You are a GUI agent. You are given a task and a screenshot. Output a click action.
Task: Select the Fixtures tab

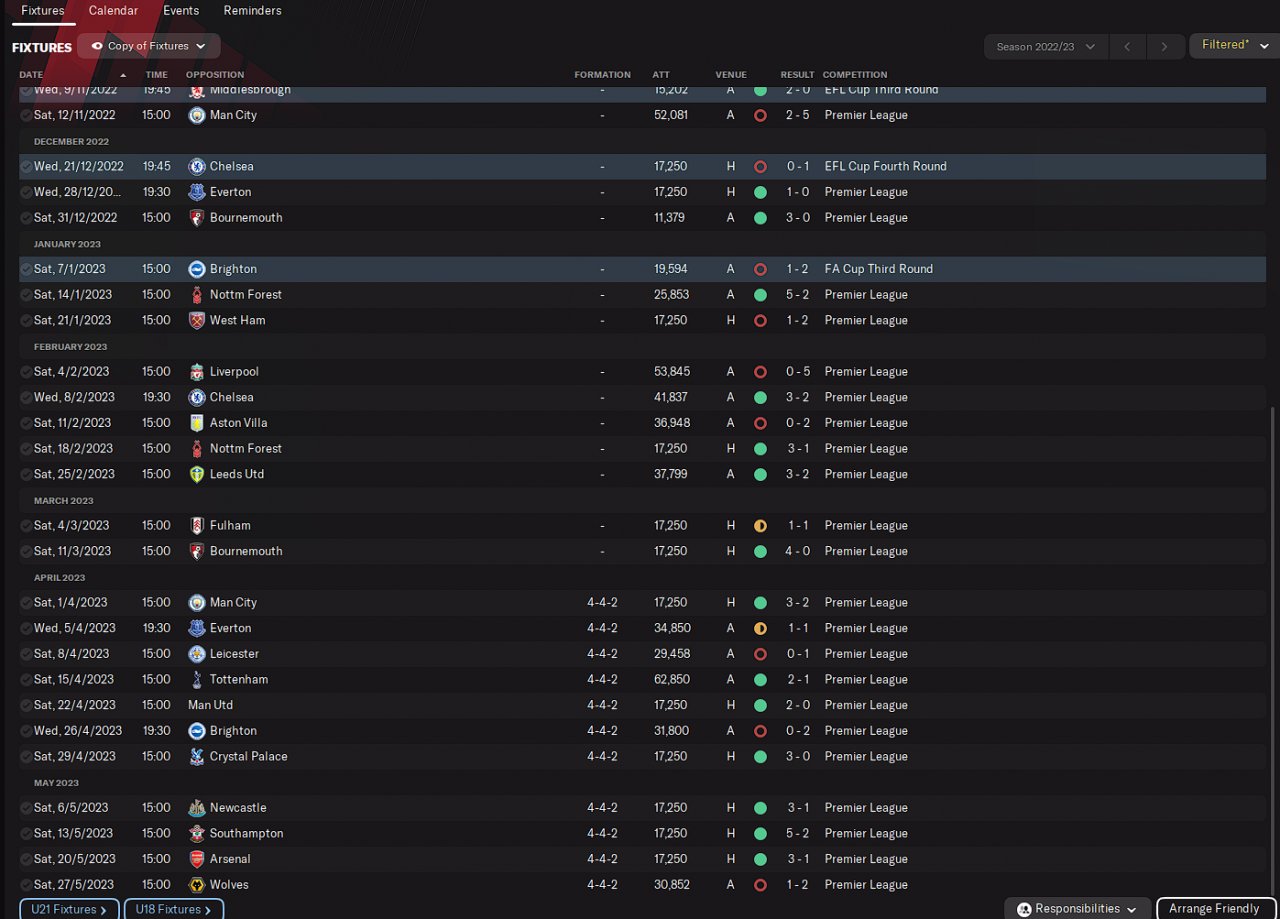point(43,11)
